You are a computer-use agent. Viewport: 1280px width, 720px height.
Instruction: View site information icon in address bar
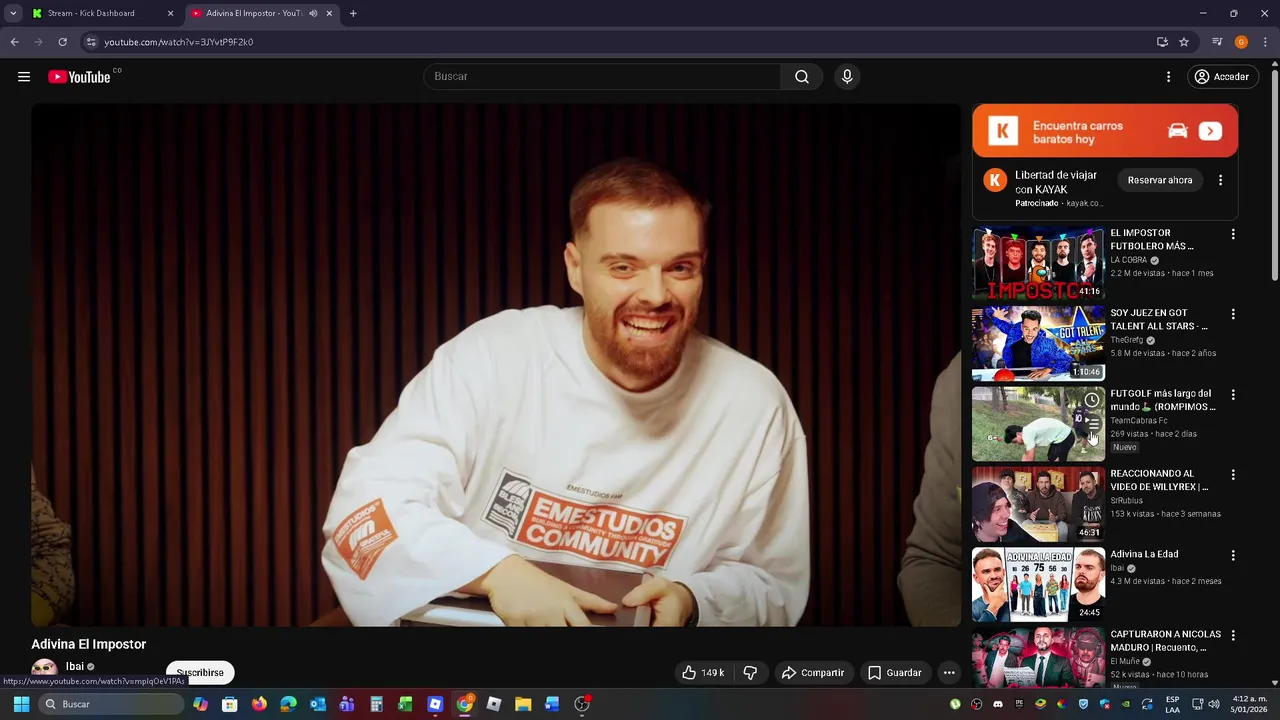click(91, 42)
